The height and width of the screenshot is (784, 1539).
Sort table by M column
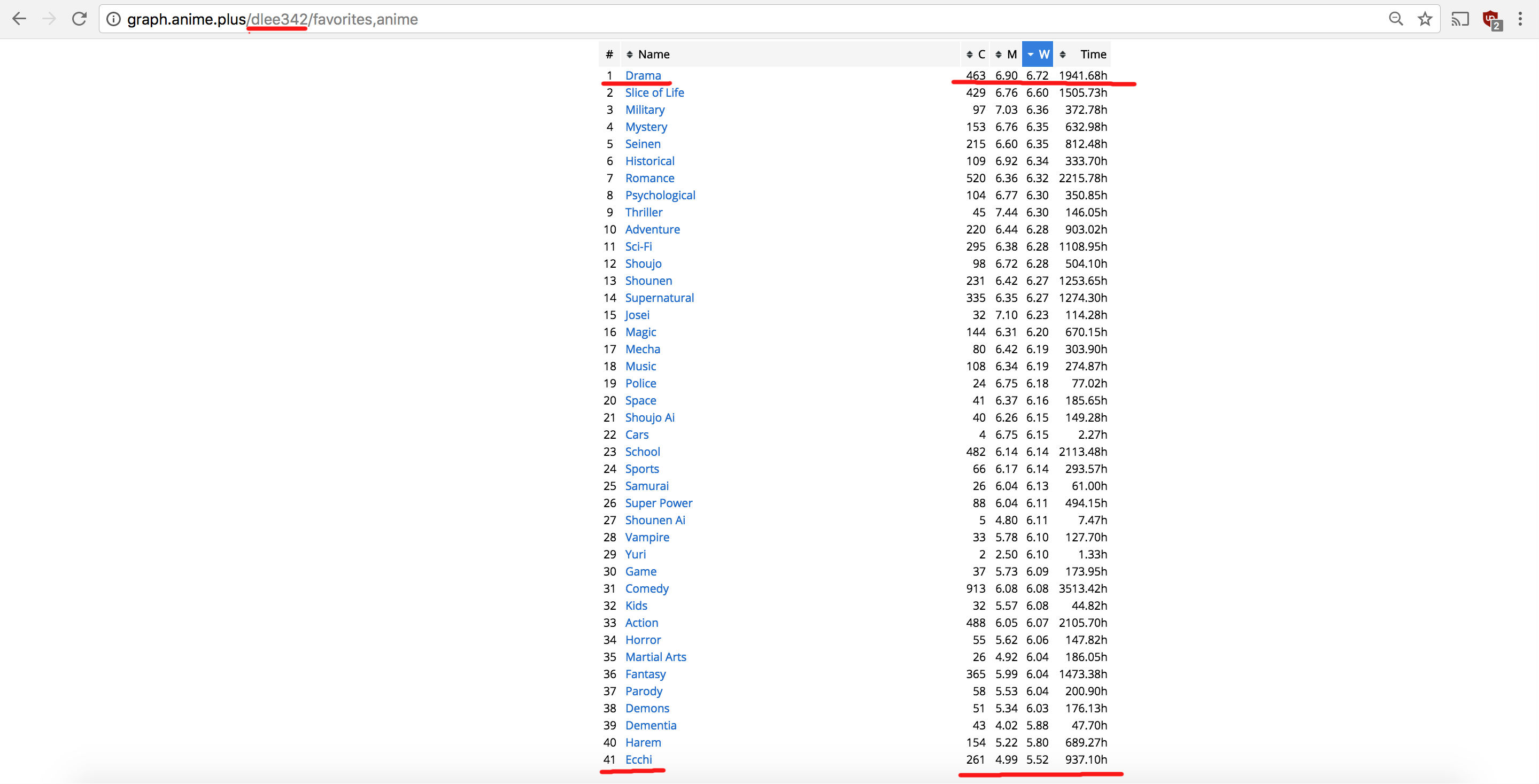[x=1006, y=55]
